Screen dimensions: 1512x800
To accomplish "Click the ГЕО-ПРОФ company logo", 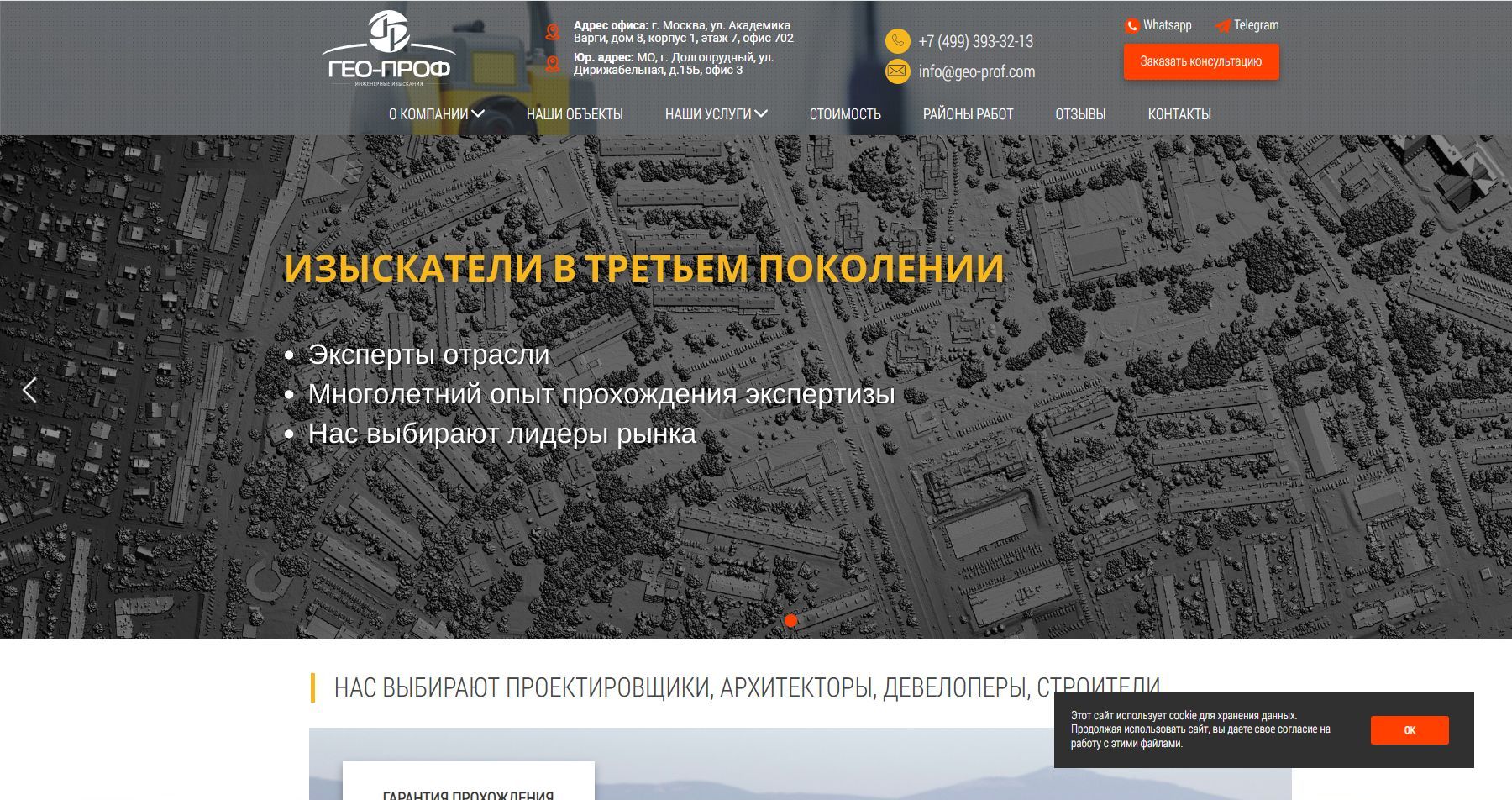I will pos(388,48).
